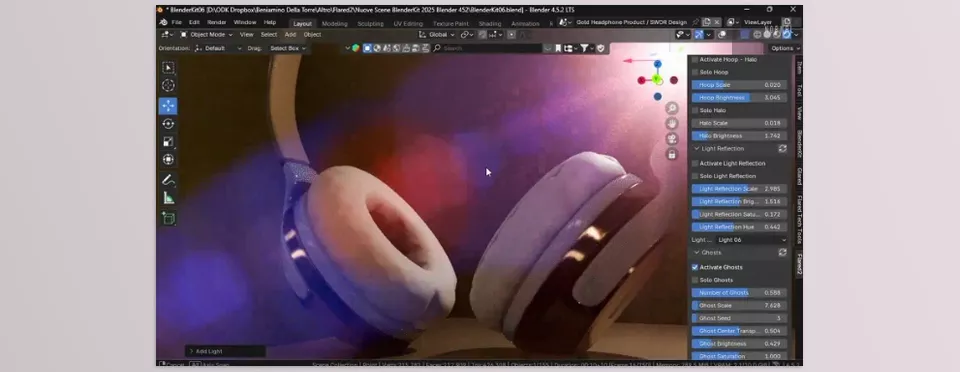Click the editor type icon in header
The image size is (960, 372).
167,35
